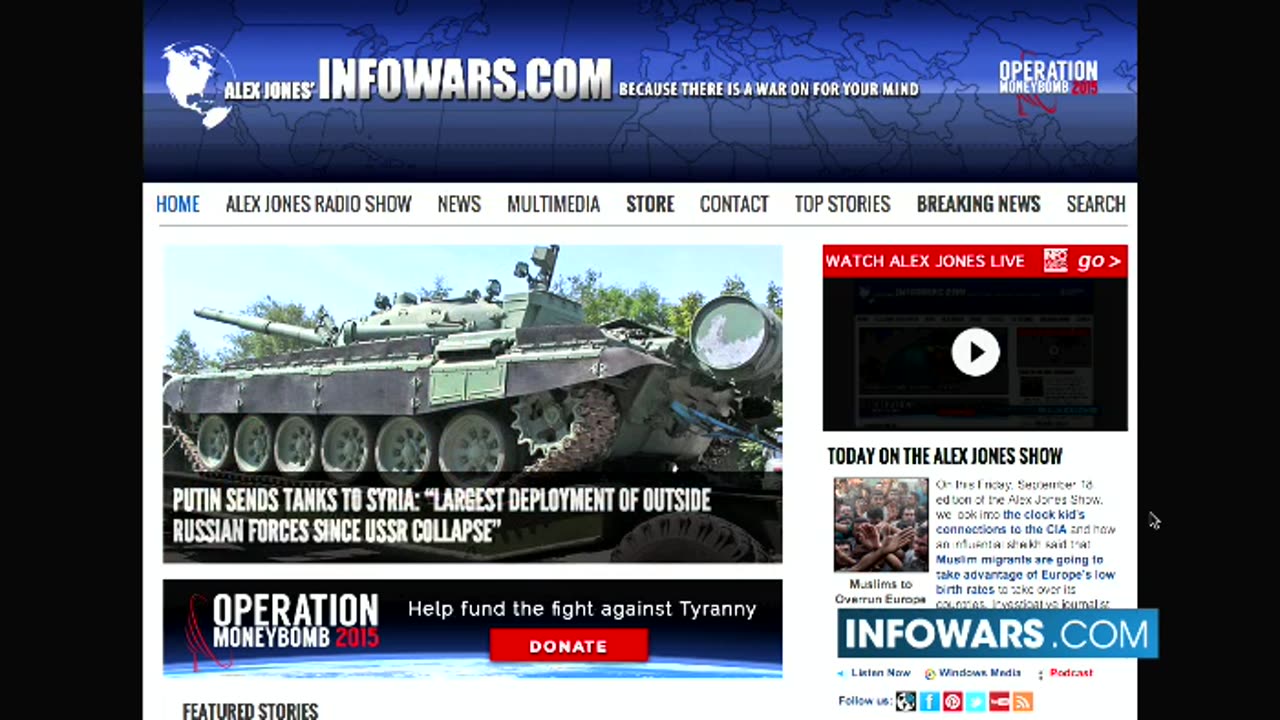The width and height of the screenshot is (1280, 720).
Task: Click the Today on the Alex Jones Show heading
Action: point(945,457)
